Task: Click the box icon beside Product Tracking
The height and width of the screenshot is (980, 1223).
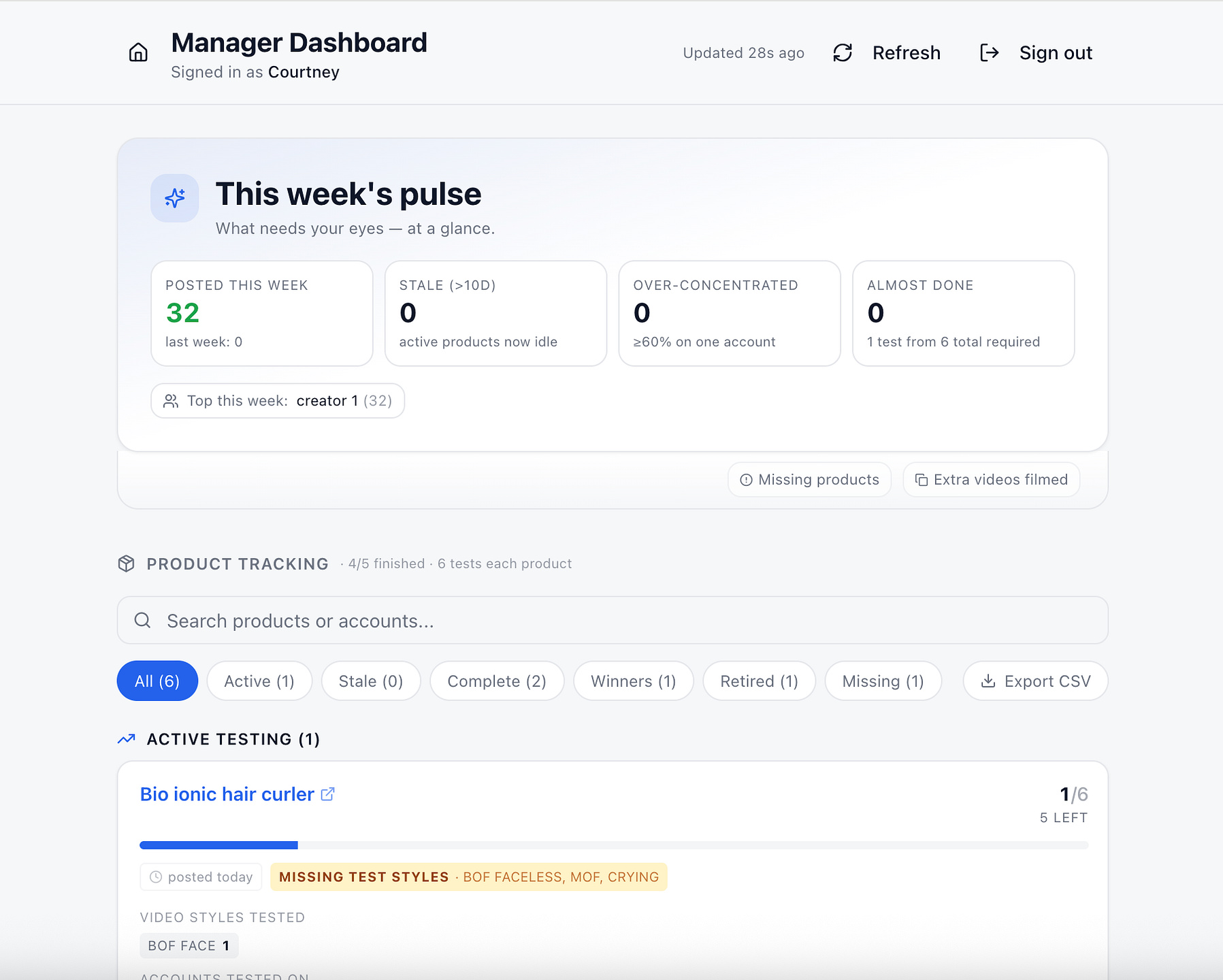Action: click(x=126, y=563)
